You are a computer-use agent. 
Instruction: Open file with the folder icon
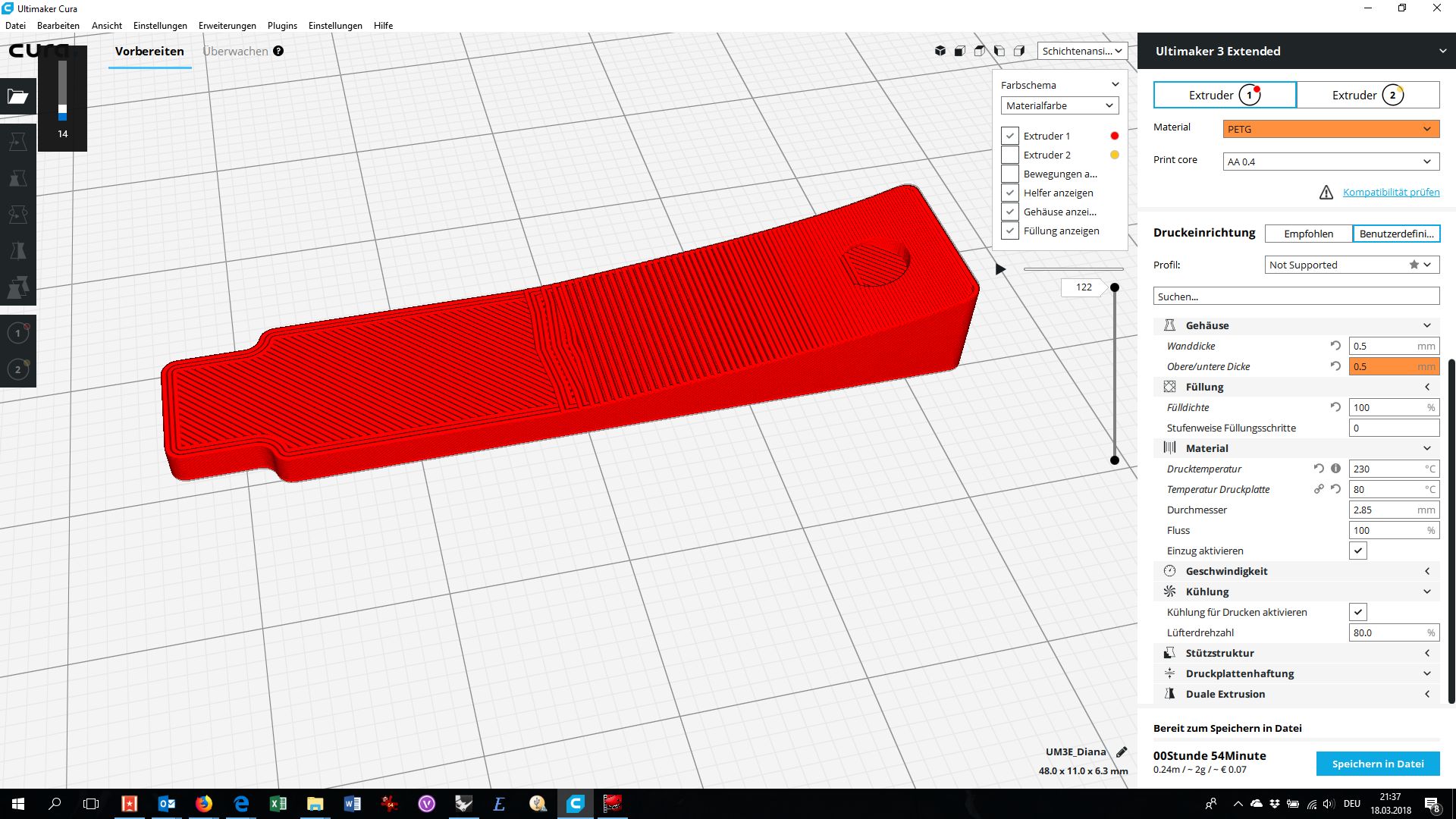pyautogui.click(x=18, y=96)
